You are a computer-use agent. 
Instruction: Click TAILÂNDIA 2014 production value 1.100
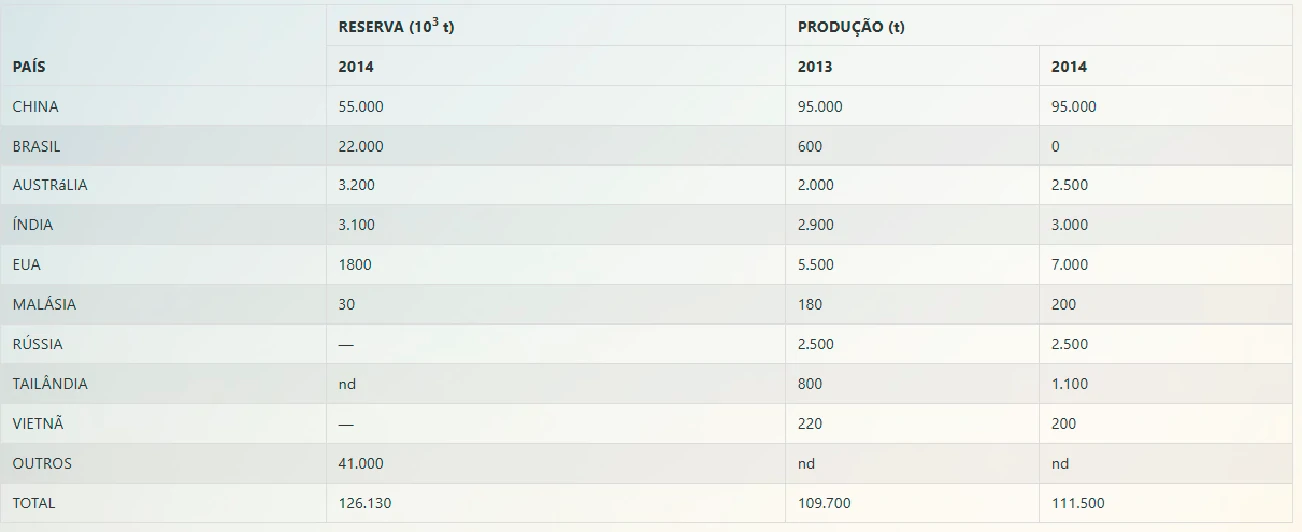pyautogui.click(x=1070, y=384)
